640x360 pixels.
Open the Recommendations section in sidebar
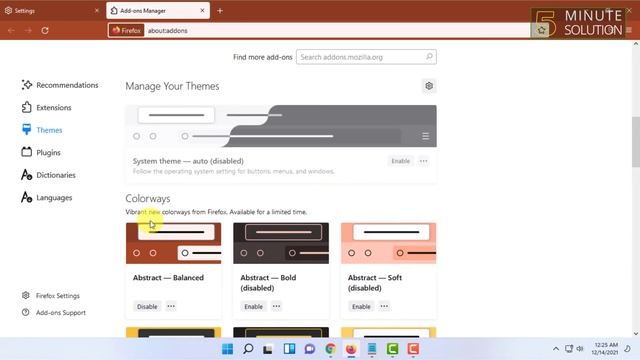pos(60,85)
